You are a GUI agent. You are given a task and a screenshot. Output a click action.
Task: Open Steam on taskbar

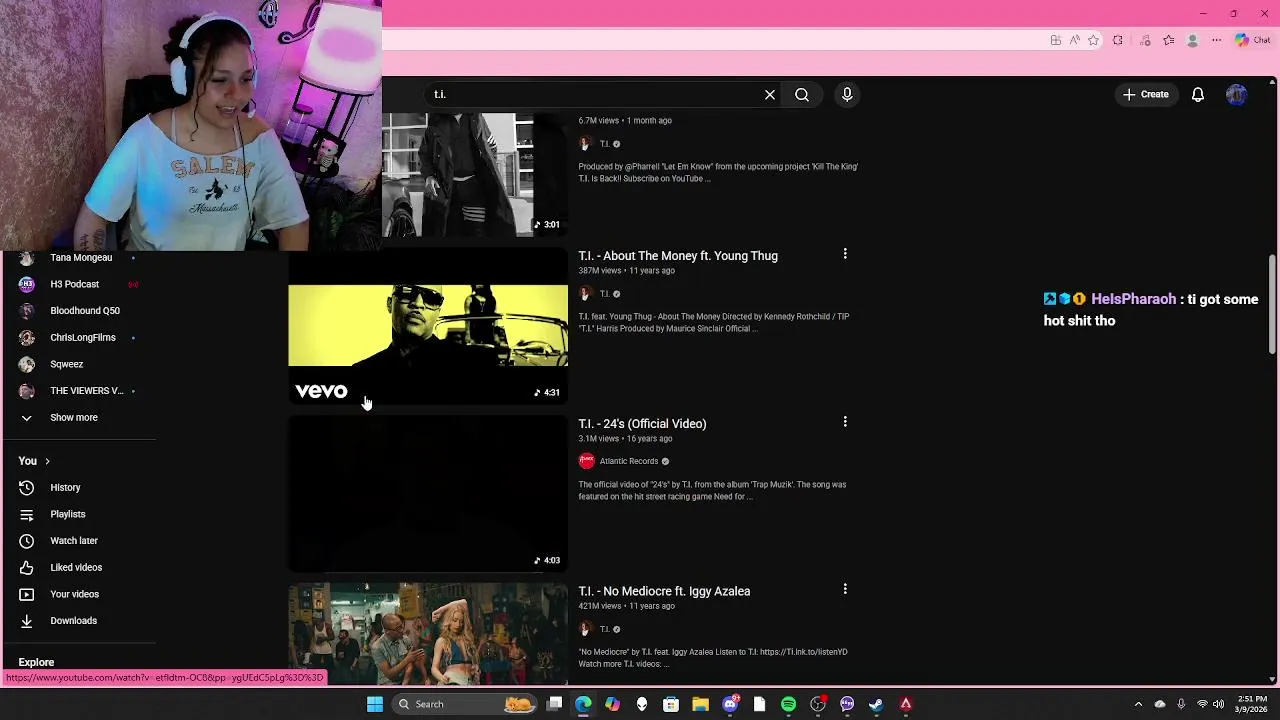(x=876, y=704)
